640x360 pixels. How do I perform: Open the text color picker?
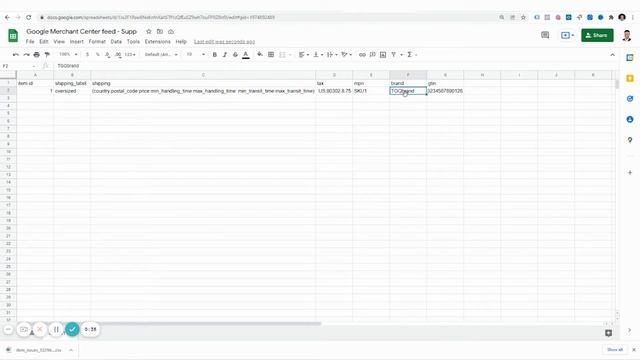point(246,55)
